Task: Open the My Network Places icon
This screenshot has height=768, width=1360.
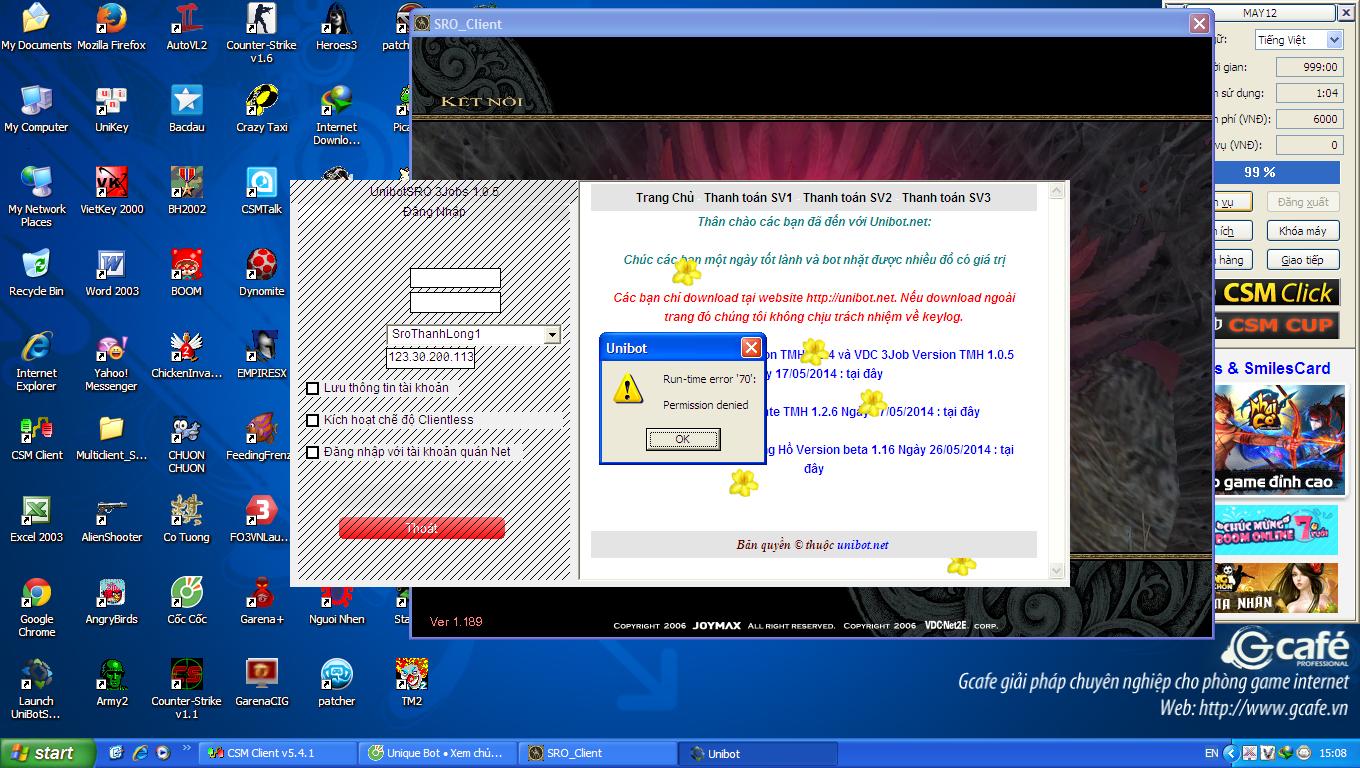Action: 36,197
